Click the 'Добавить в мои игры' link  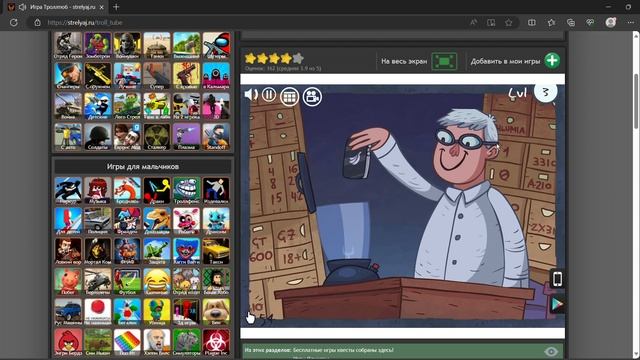(x=505, y=61)
